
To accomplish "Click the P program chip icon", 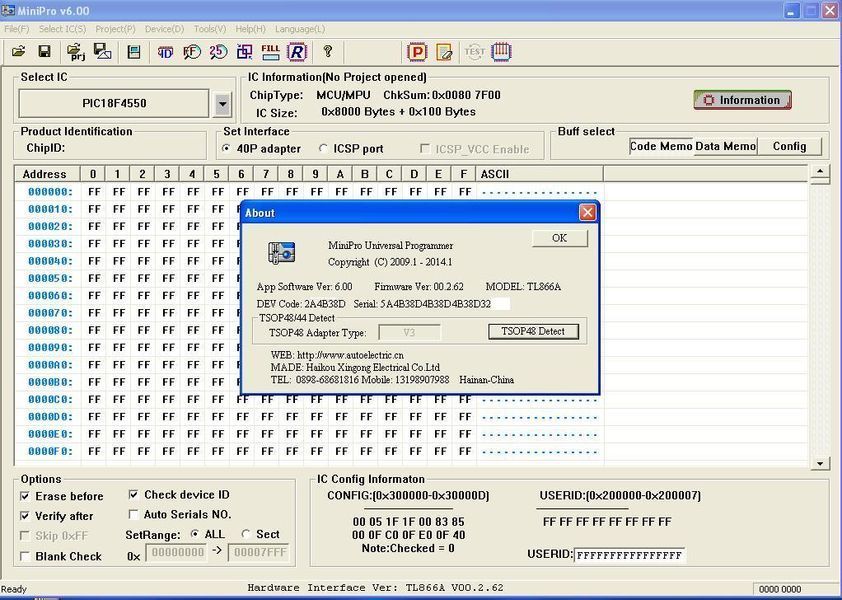I will (x=417, y=52).
